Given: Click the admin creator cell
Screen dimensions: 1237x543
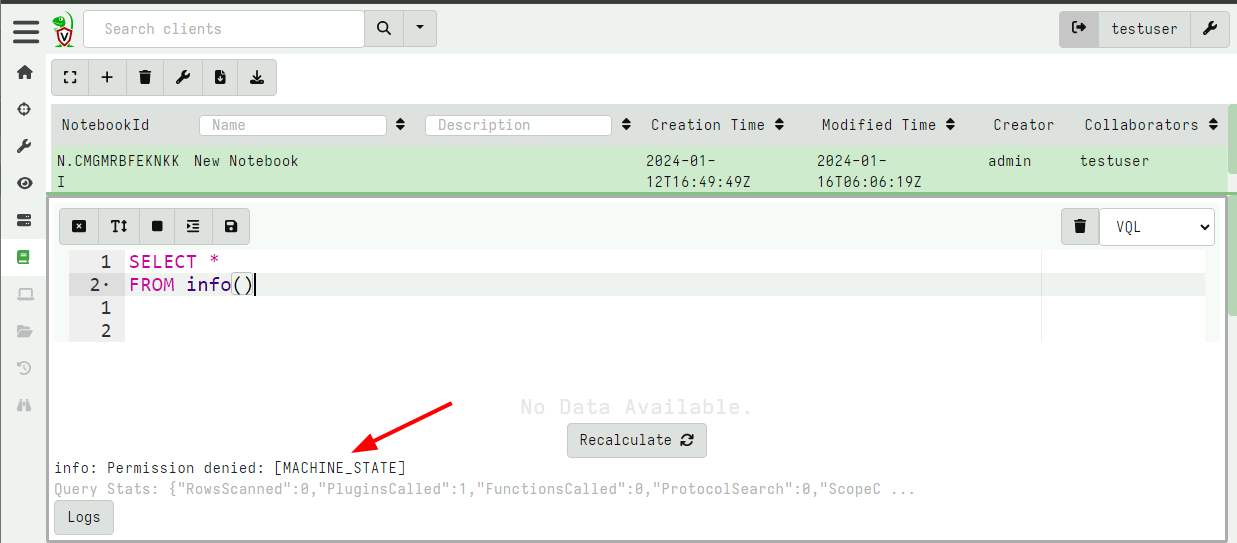Looking at the screenshot, I should coord(1009,161).
